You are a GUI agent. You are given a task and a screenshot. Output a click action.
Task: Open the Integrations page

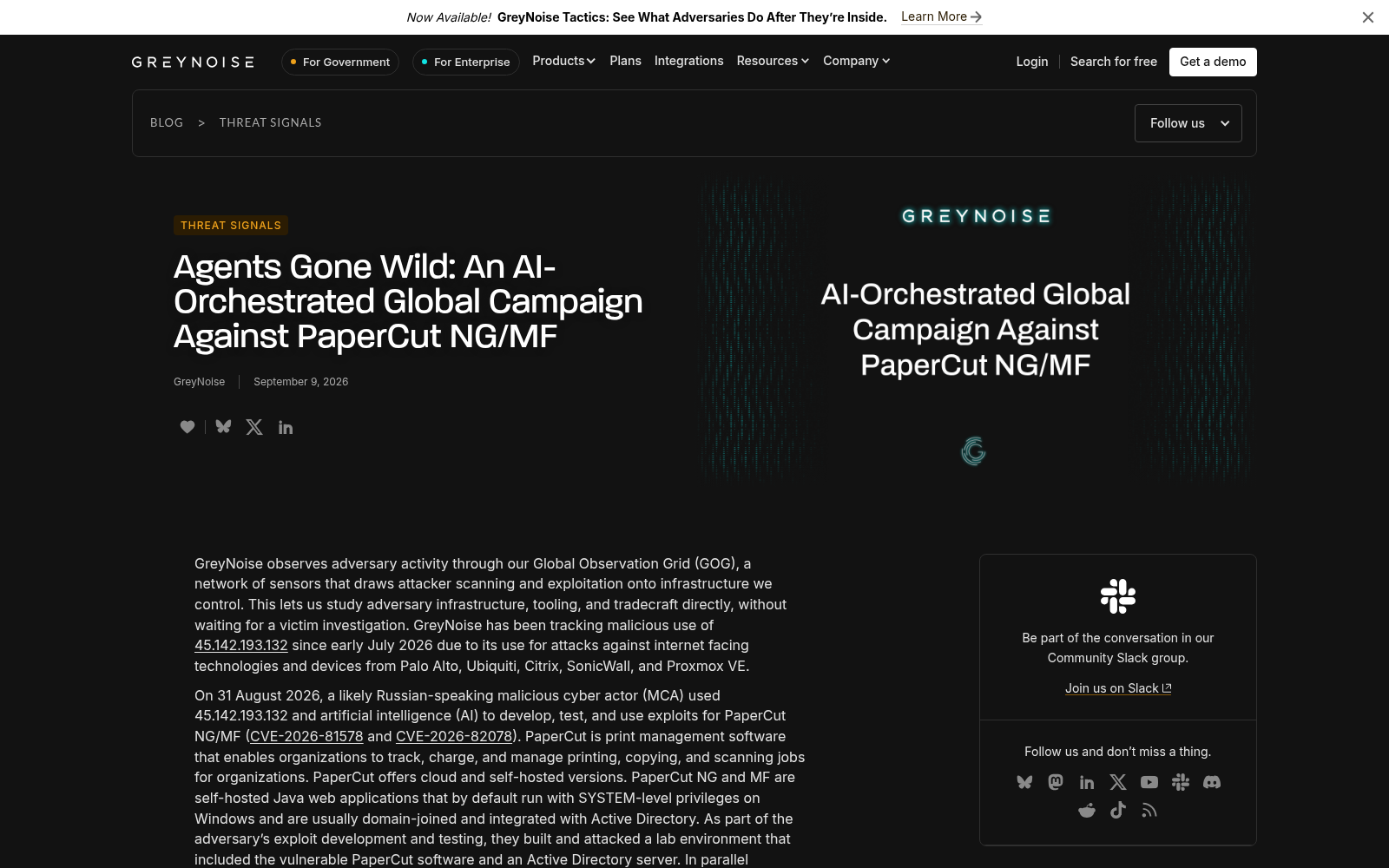pos(688,61)
